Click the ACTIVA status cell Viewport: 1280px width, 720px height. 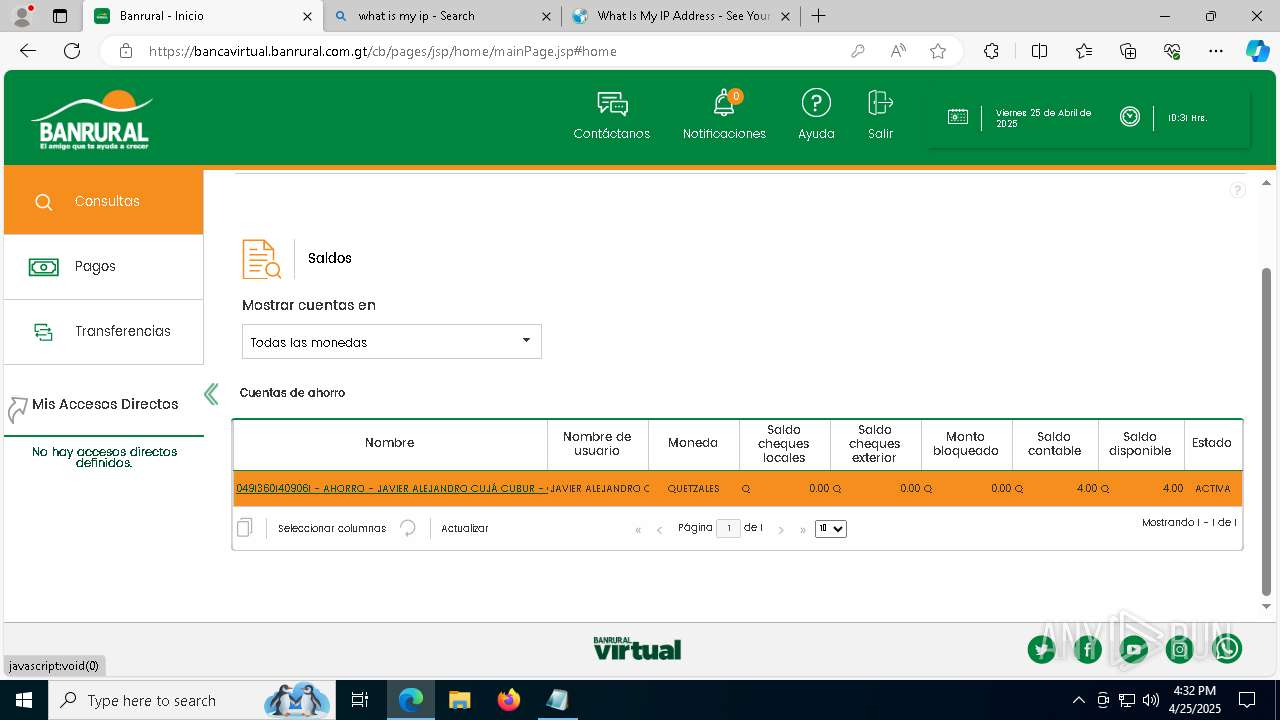(1213, 489)
